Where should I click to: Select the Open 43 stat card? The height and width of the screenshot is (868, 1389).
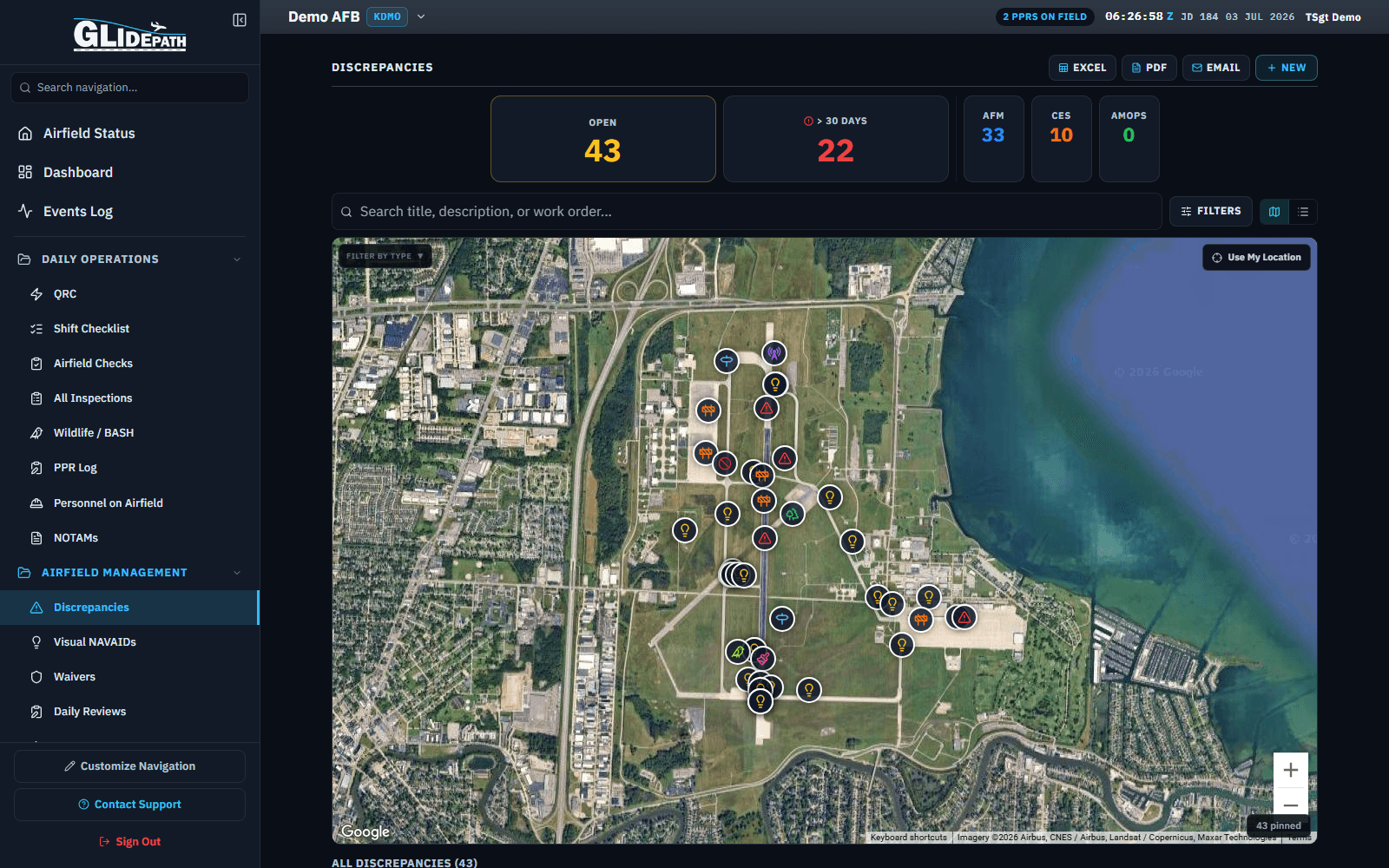click(603, 139)
